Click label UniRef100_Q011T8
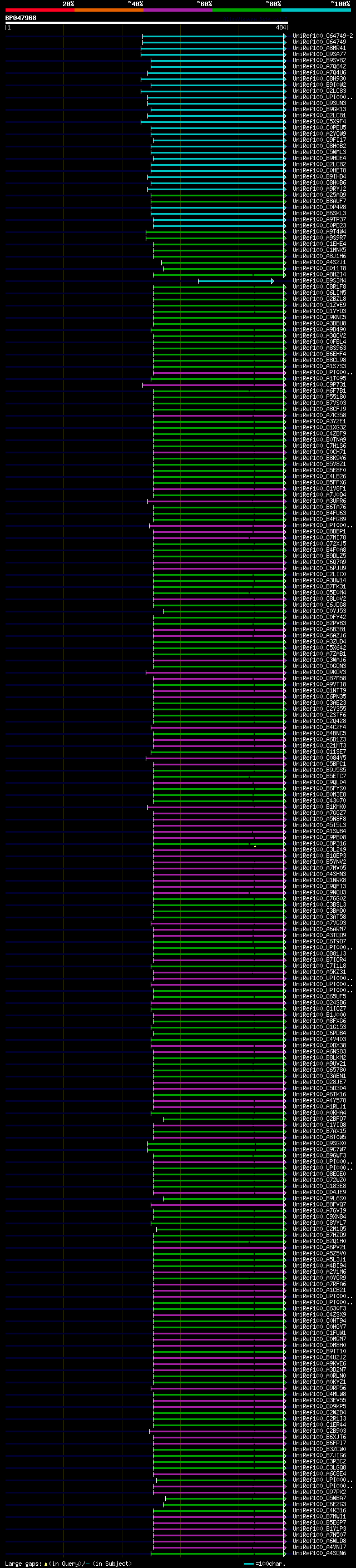This screenshot has height=1568, width=356. 319,269
